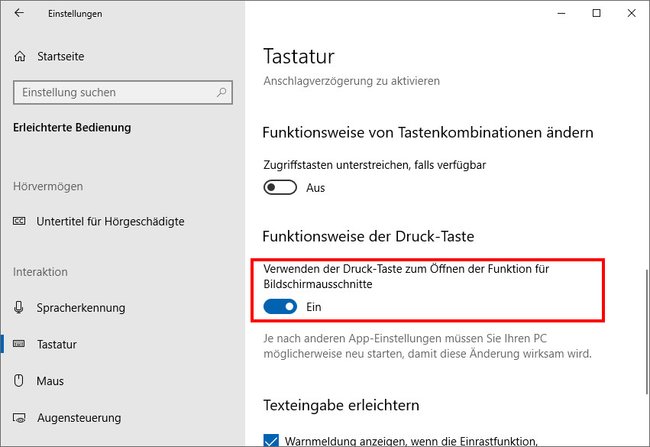Click the vertical scrollbar thumb

[647, 332]
